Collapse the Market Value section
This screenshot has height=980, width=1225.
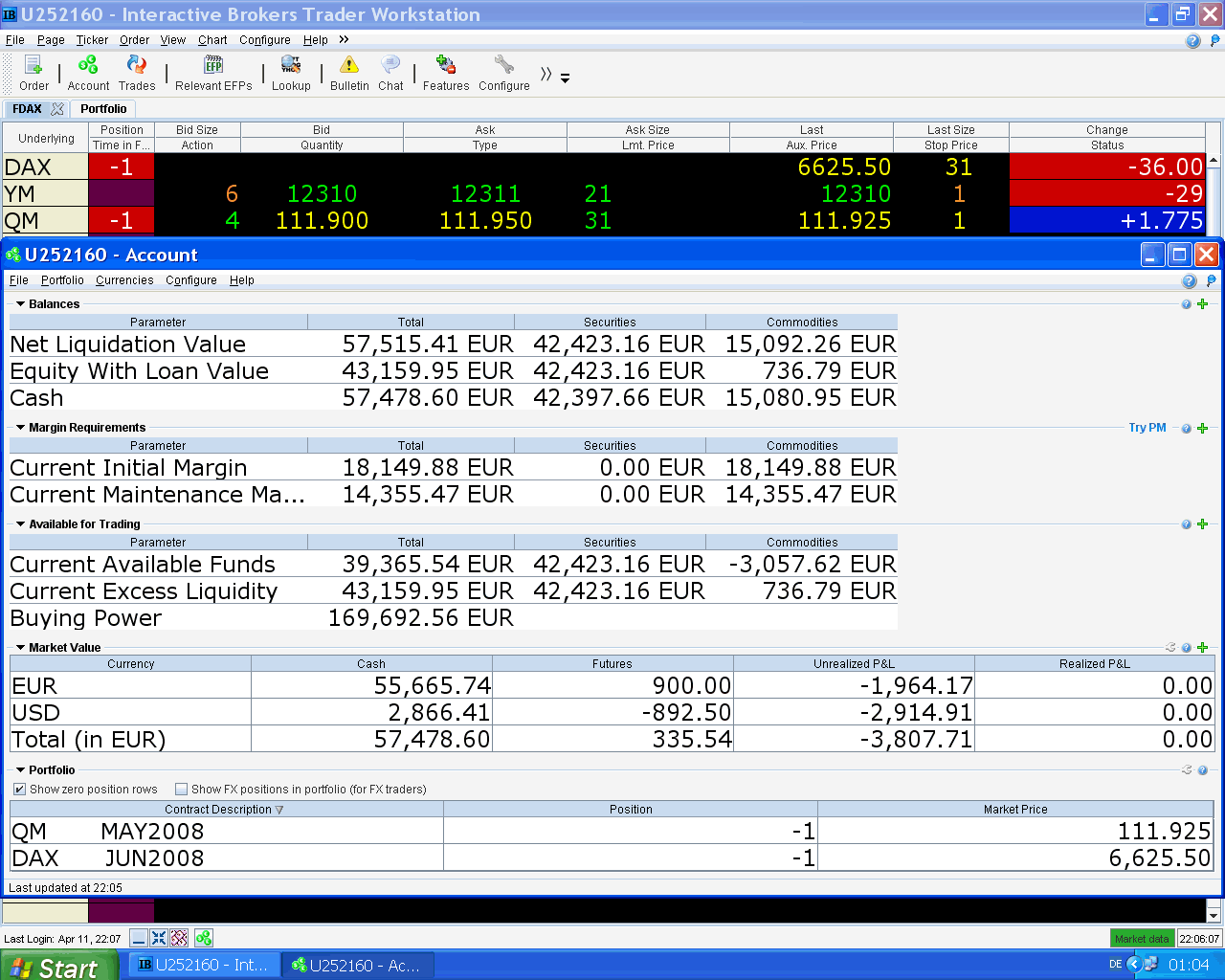(20, 648)
